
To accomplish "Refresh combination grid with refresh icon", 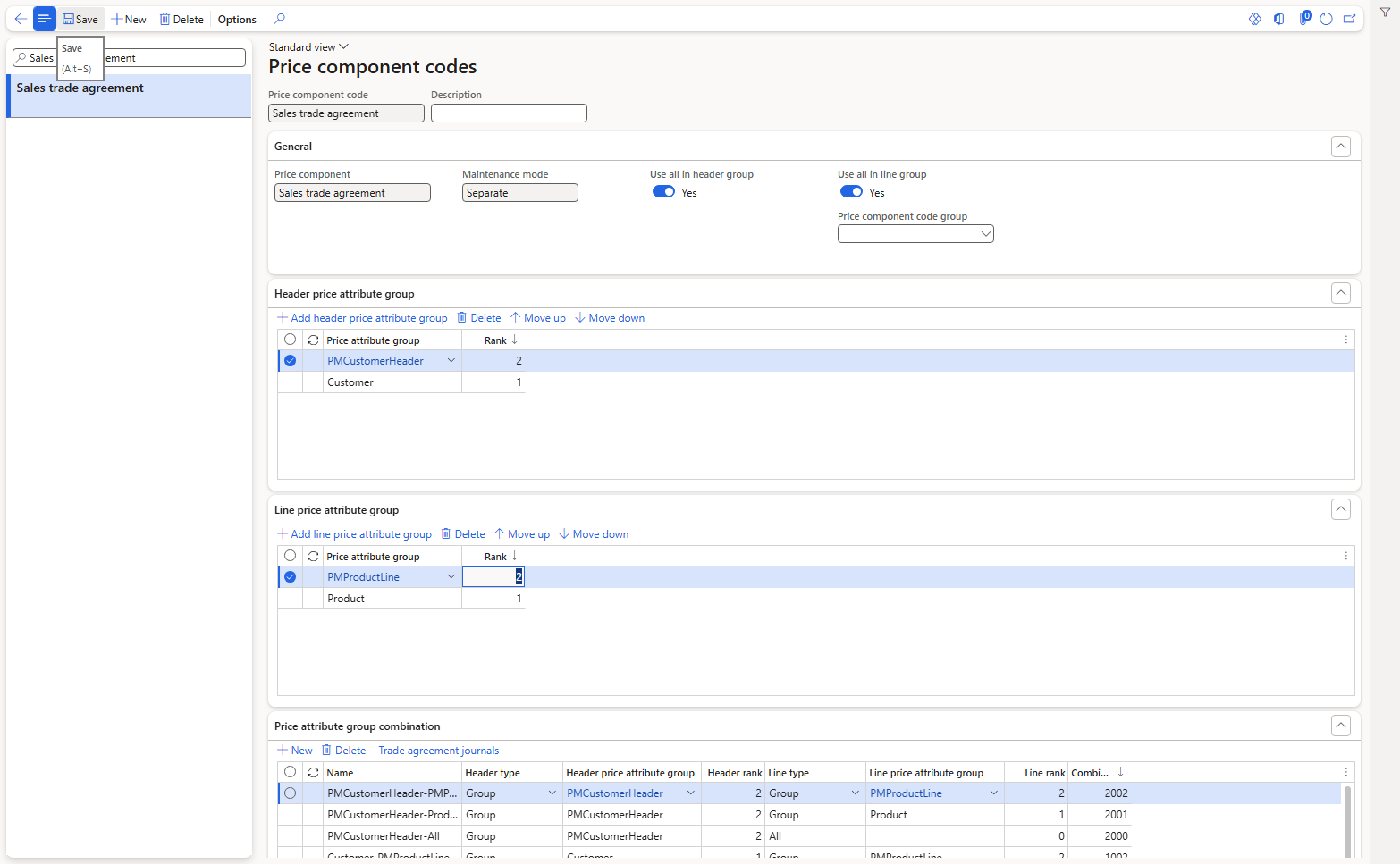I will pos(313,773).
